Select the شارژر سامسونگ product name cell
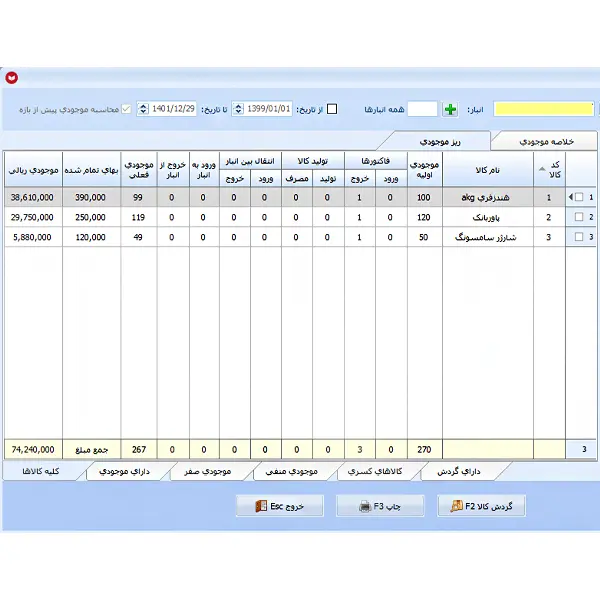 tap(488, 237)
